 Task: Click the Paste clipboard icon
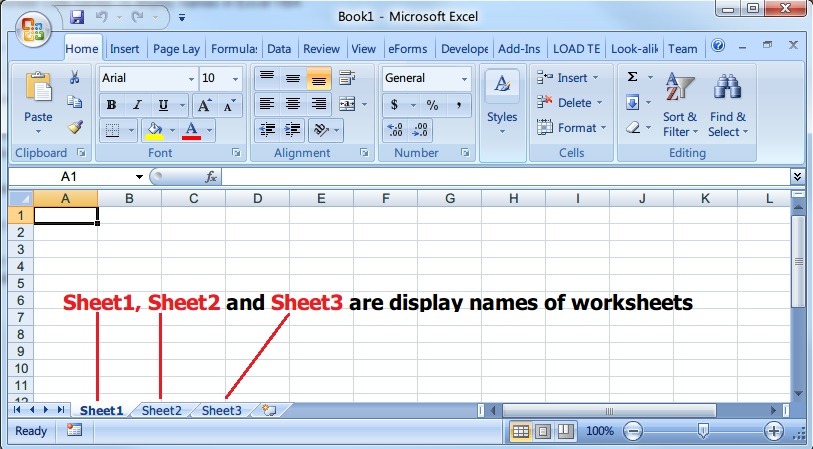[38, 87]
